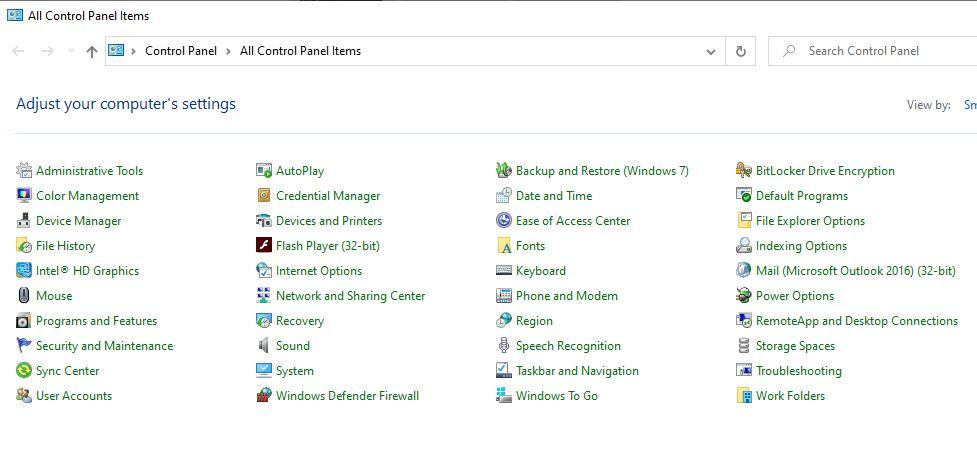Click the Sound speaker icon
This screenshot has width=977, height=469.
pos(264,346)
